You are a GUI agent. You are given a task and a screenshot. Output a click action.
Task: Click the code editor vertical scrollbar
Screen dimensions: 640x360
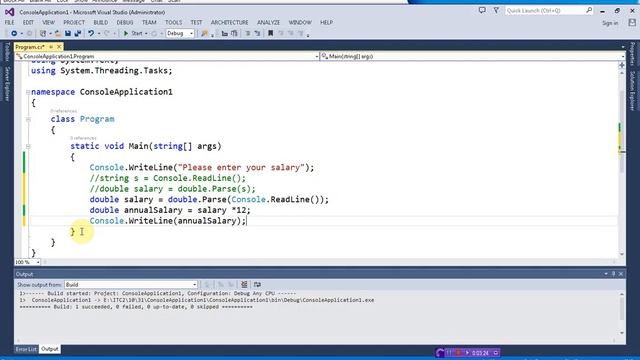pyautogui.click(x=622, y=163)
